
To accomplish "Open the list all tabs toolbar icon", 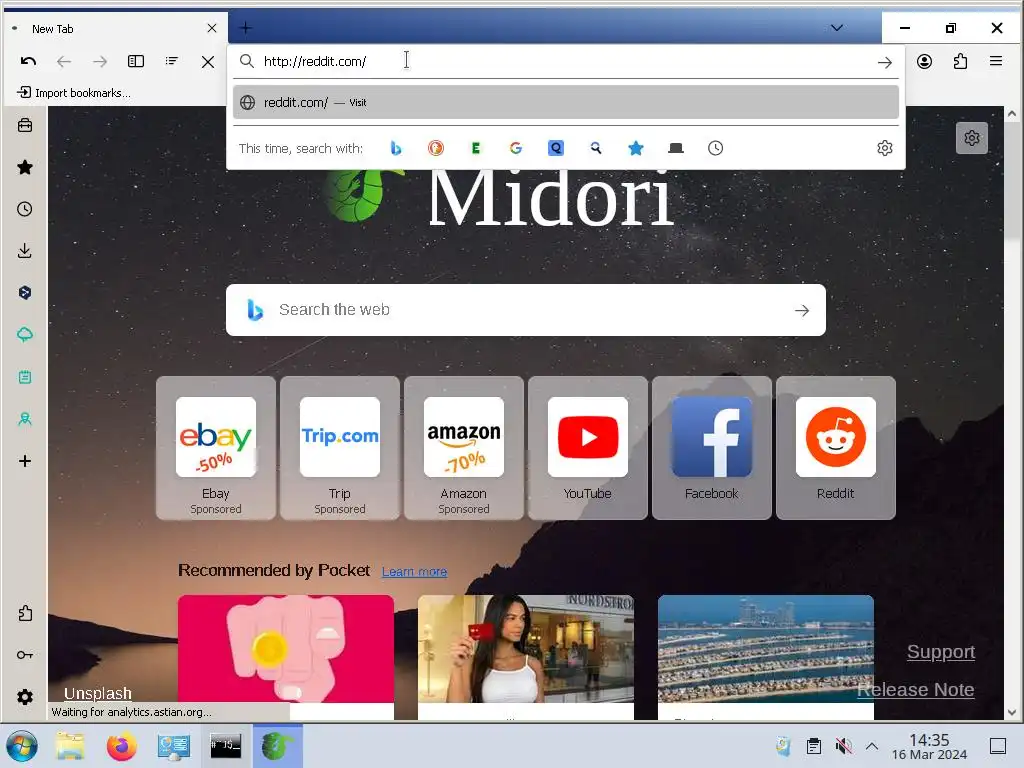I will tap(172, 61).
